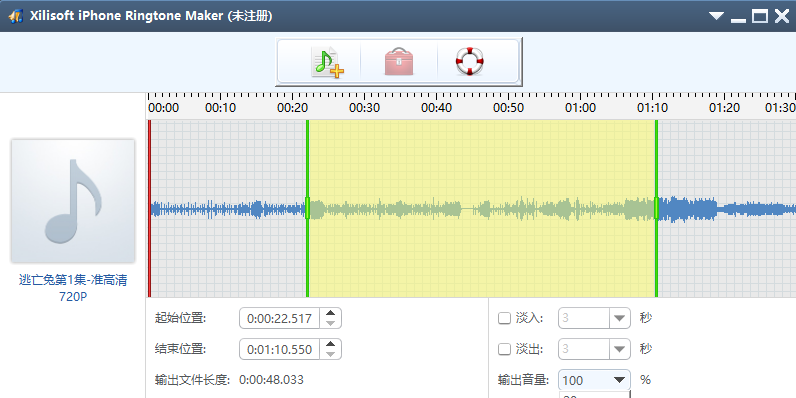The width and height of the screenshot is (796, 398).
Task: Click the 起始位置 time input field
Action: (280, 318)
